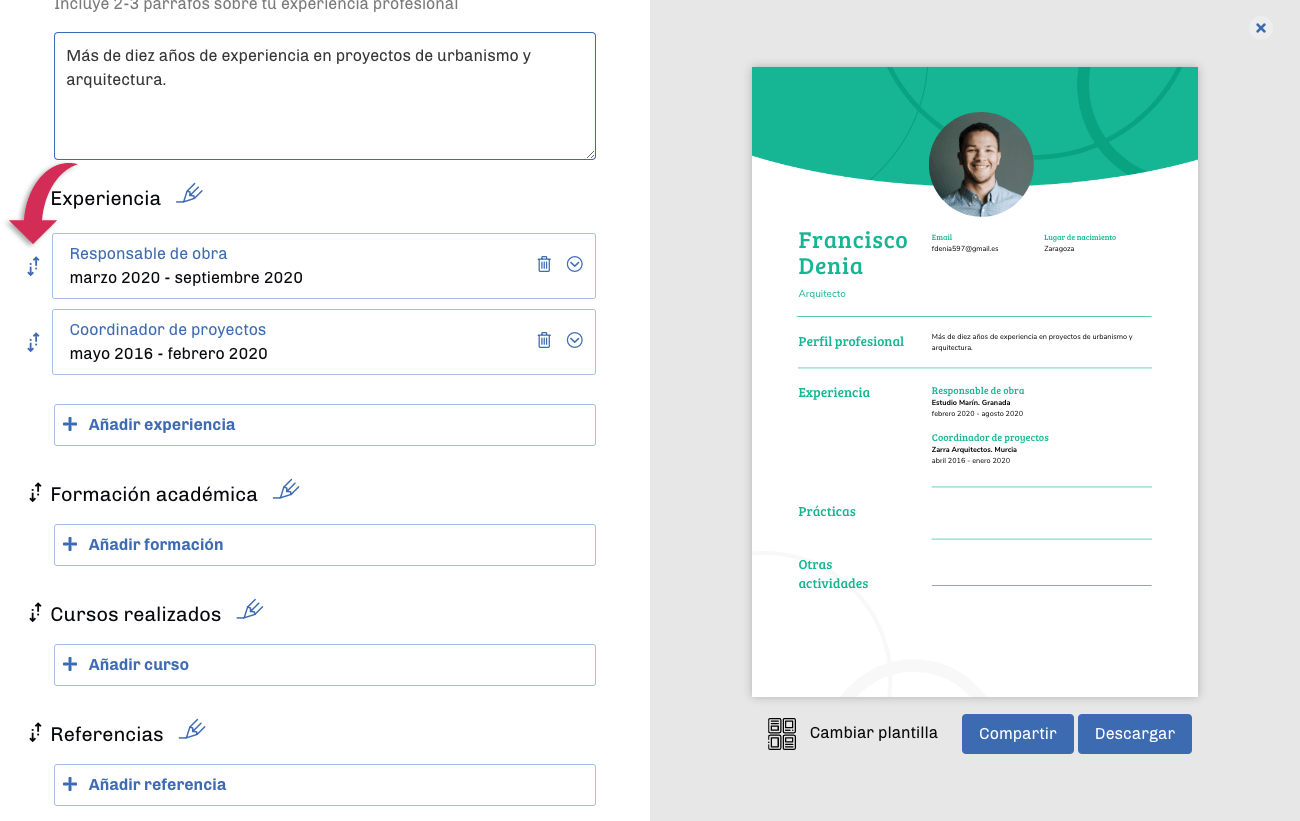Delete the Coordinador de proyectos entry
Image resolution: width=1300 pixels, height=821 pixels.
click(x=544, y=340)
